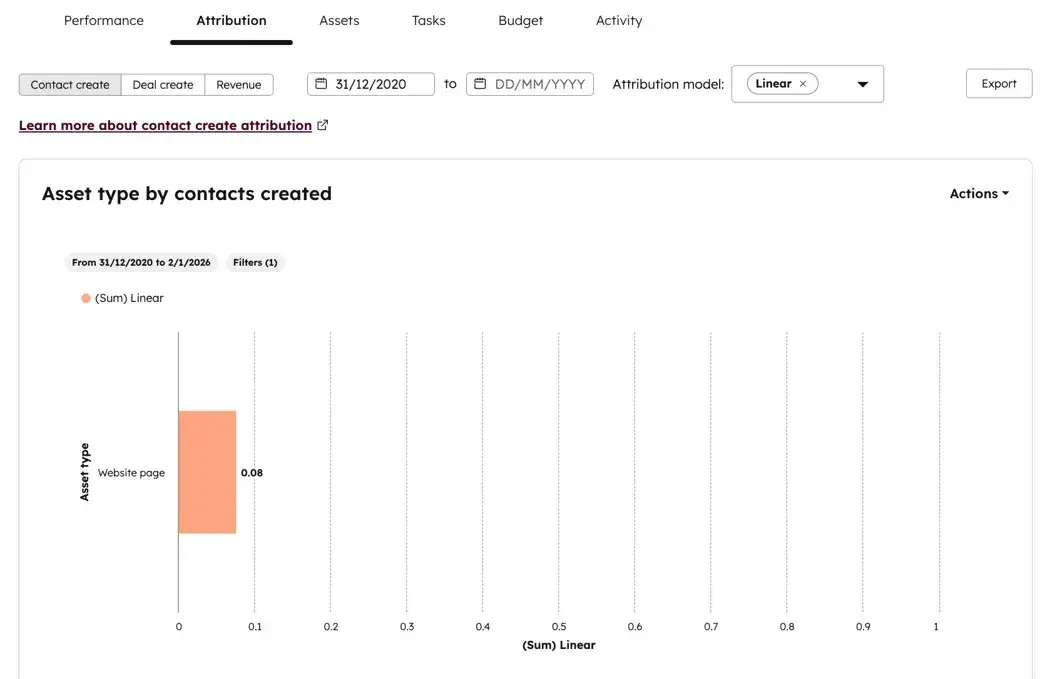Open the Filters (1) chip on the report
The height and width of the screenshot is (679, 1050).
coord(255,262)
